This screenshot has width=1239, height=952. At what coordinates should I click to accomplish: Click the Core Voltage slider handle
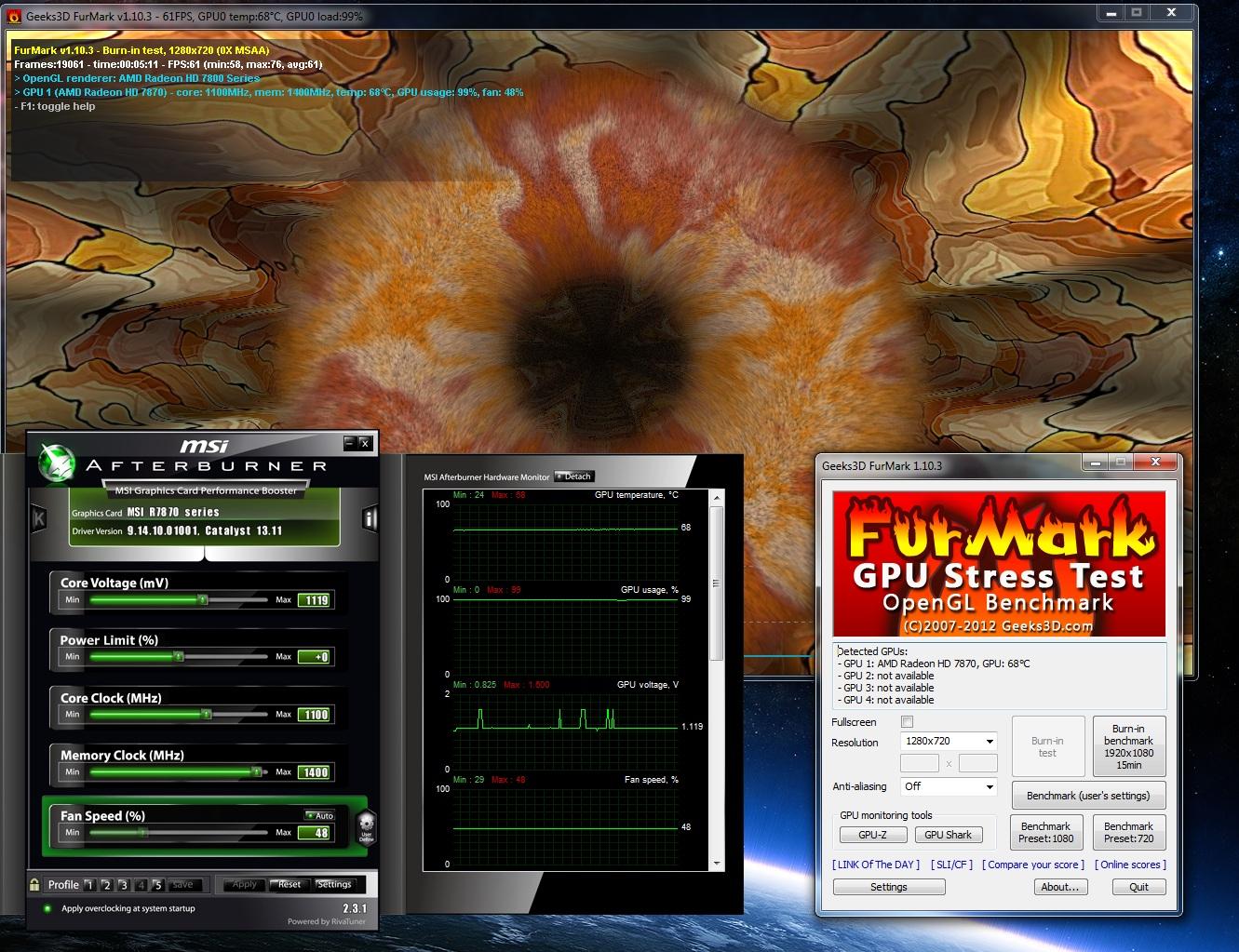[x=202, y=600]
